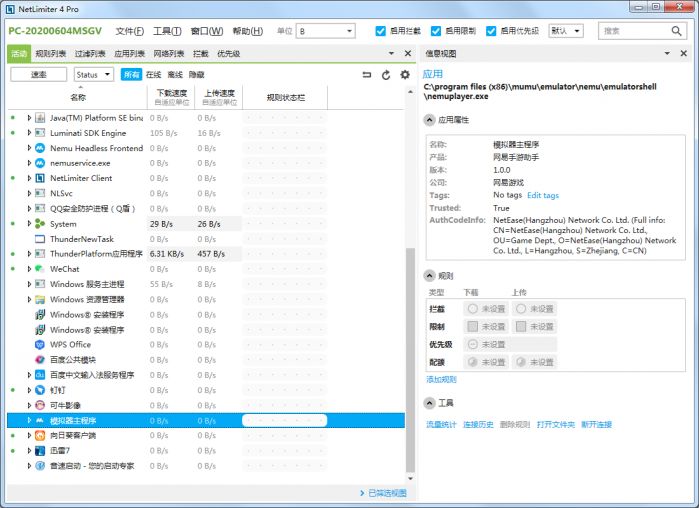Click the activity list vertical scrollbar
The width and height of the screenshot is (699, 508).
[x=410, y=359]
